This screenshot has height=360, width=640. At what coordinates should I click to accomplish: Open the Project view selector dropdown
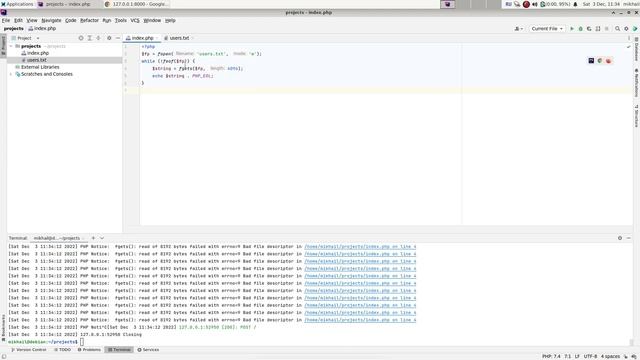(25, 38)
